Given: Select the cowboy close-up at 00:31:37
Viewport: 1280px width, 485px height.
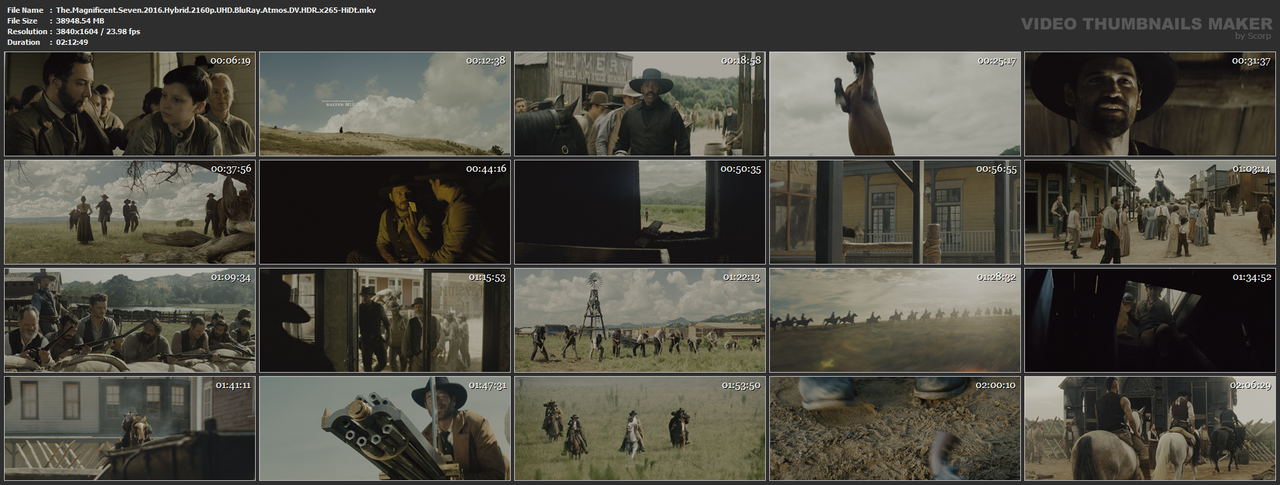Looking at the screenshot, I should pyautogui.click(x=1150, y=103).
